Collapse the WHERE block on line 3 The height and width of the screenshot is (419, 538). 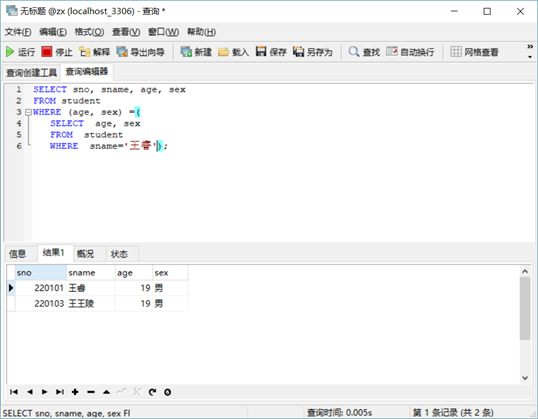pos(28,112)
